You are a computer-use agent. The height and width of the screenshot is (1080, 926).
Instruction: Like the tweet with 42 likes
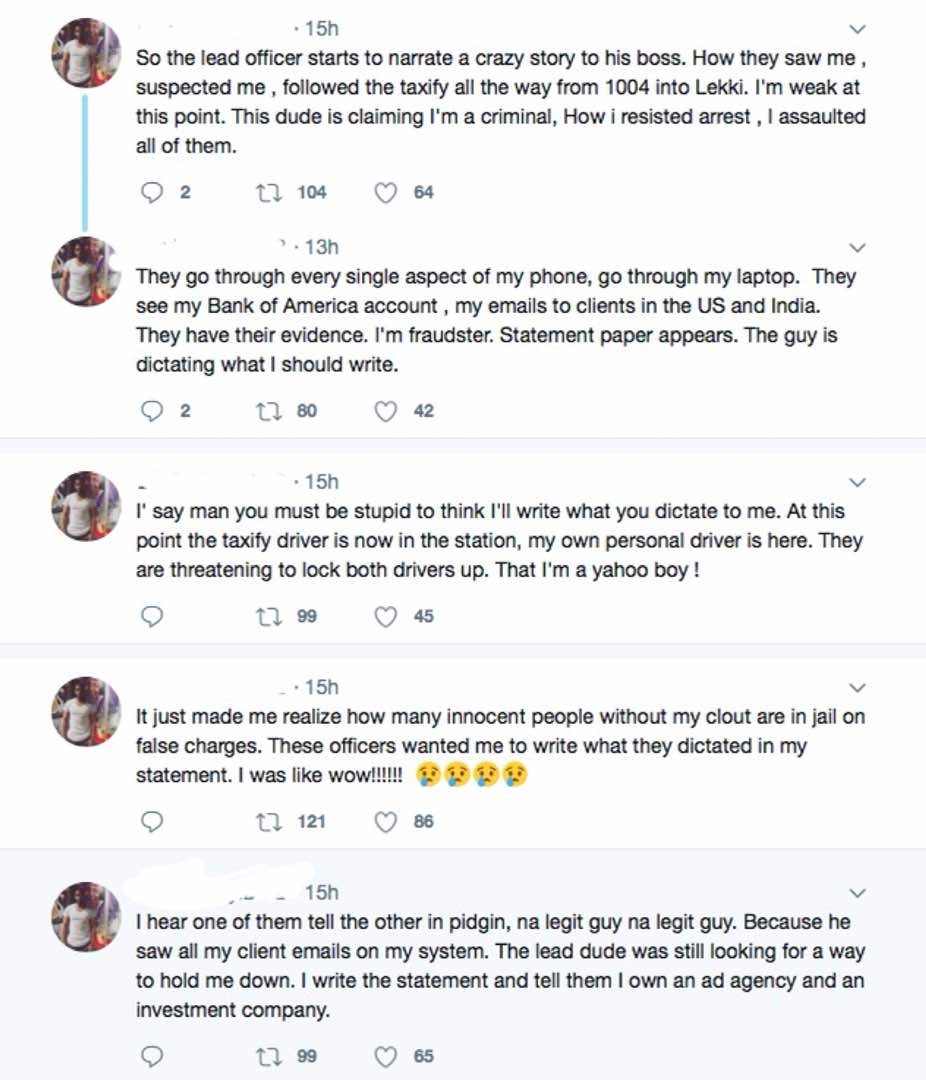(385, 411)
